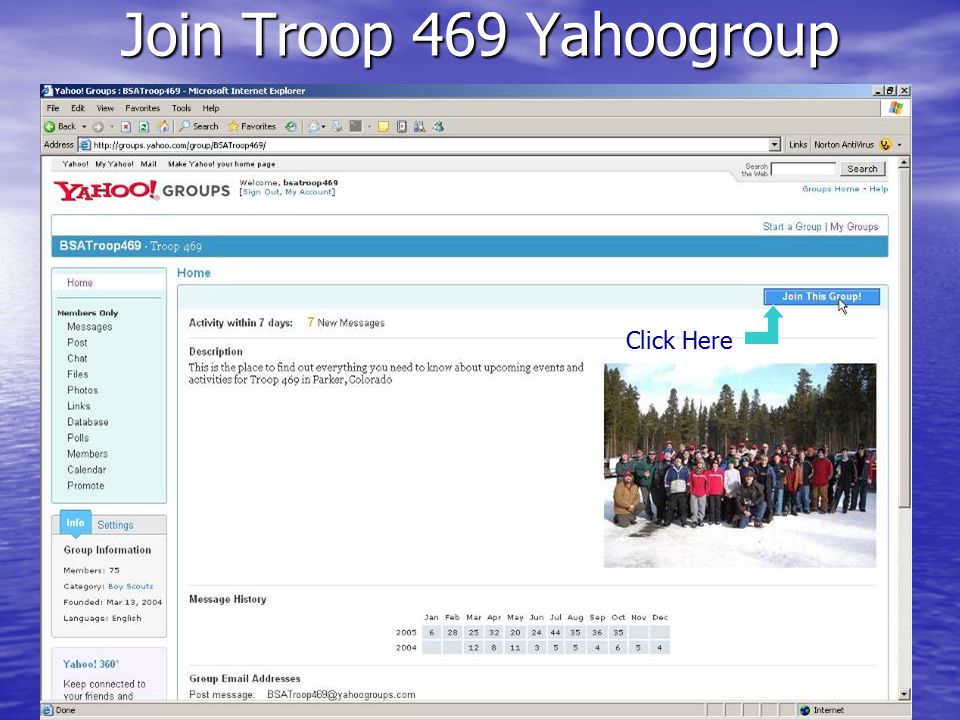
Task: Open the Forward button history dropdown
Action: [x=111, y=127]
